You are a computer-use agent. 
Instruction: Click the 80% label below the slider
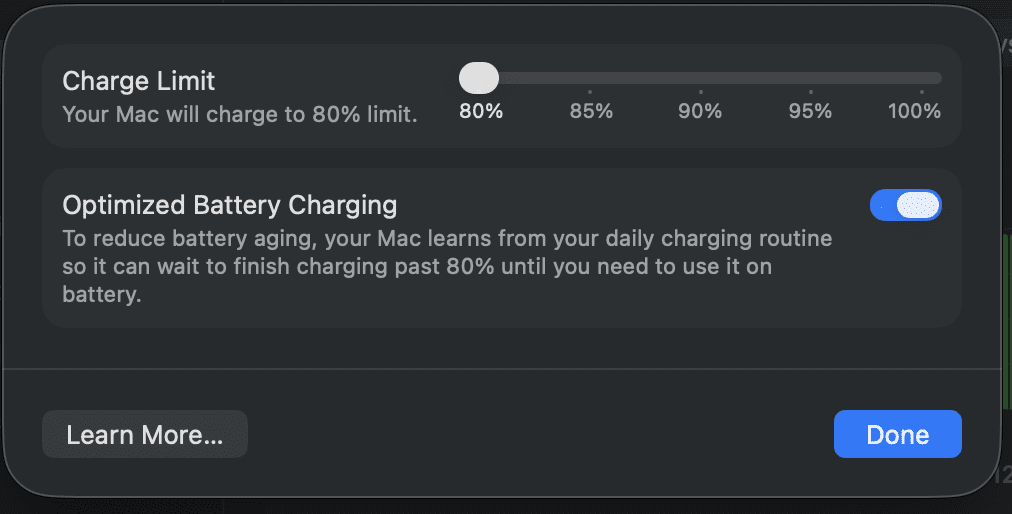(x=481, y=111)
